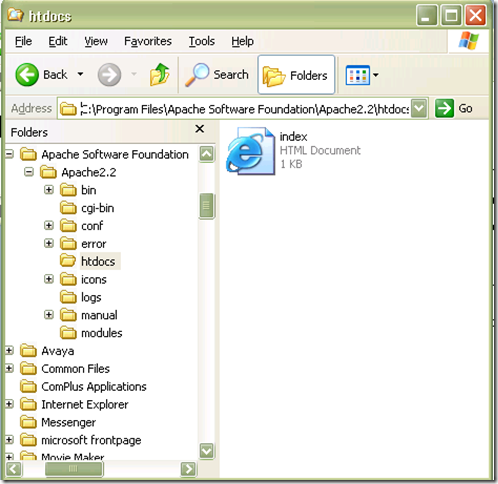Select the modules folder icon
This screenshot has width=498, height=484.
(x=68, y=333)
